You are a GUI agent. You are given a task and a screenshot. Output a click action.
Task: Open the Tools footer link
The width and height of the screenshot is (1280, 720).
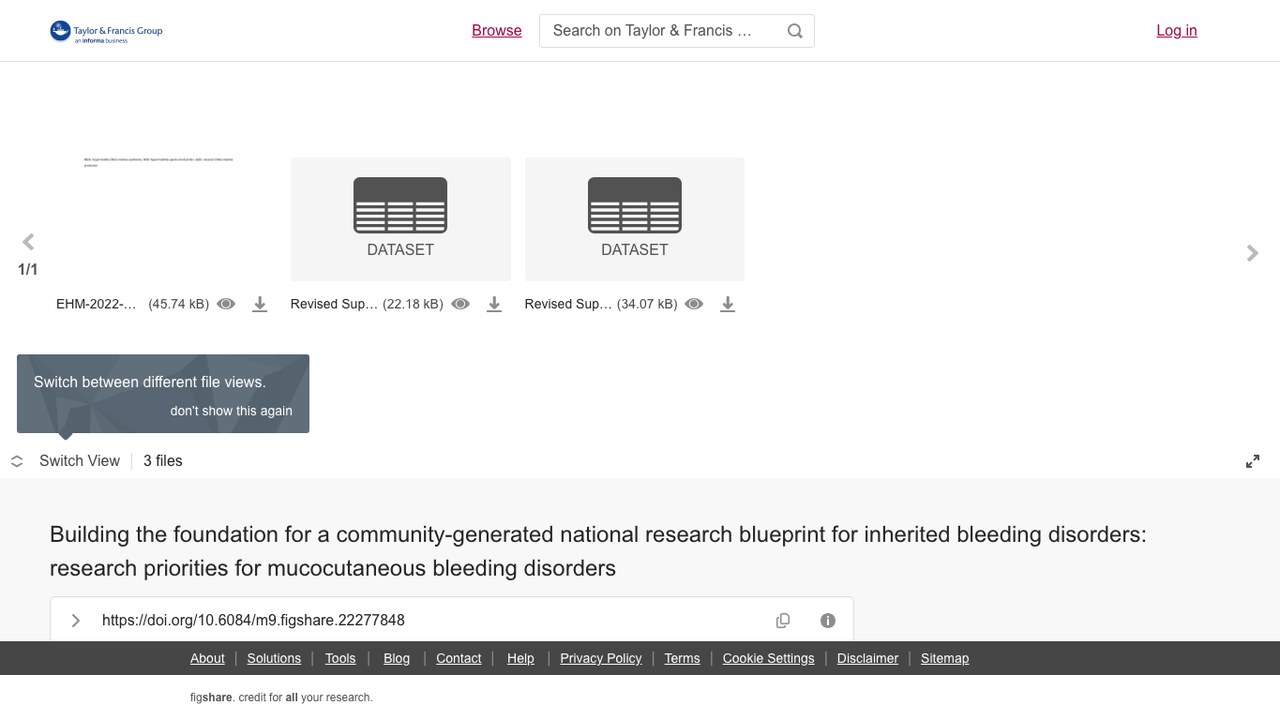(340, 658)
